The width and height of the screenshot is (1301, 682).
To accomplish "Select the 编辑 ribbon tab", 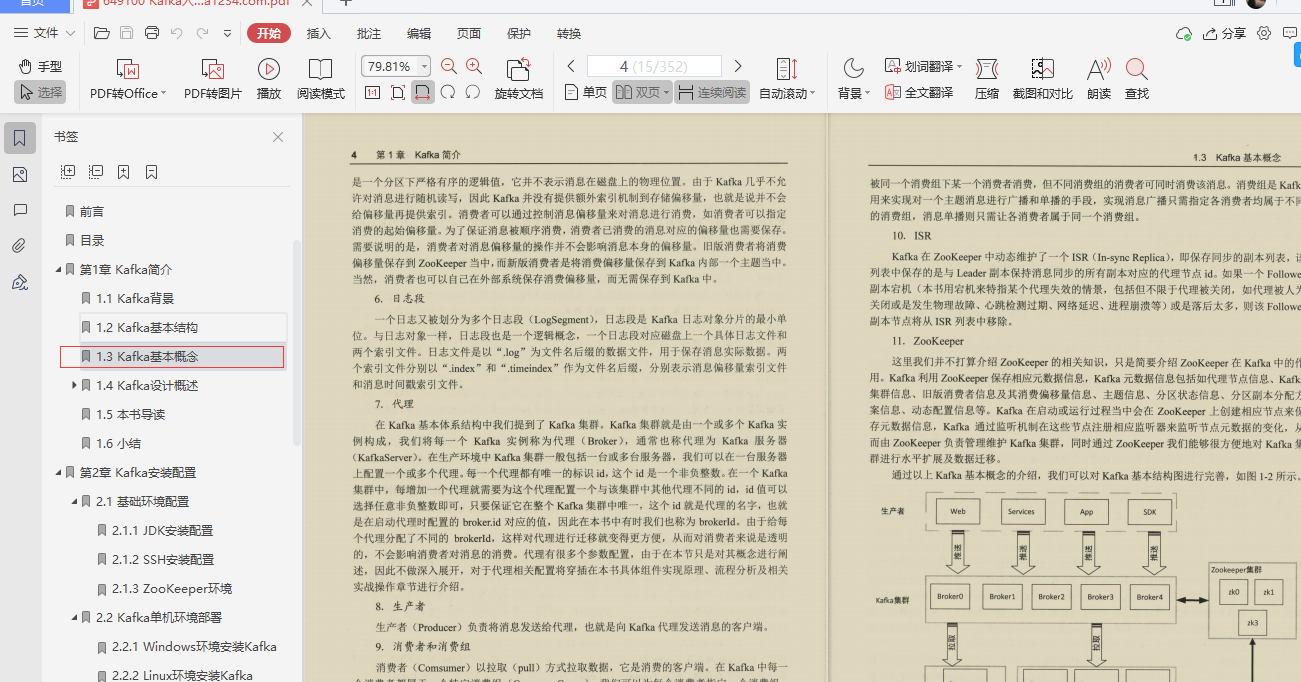I will click(x=419, y=33).
